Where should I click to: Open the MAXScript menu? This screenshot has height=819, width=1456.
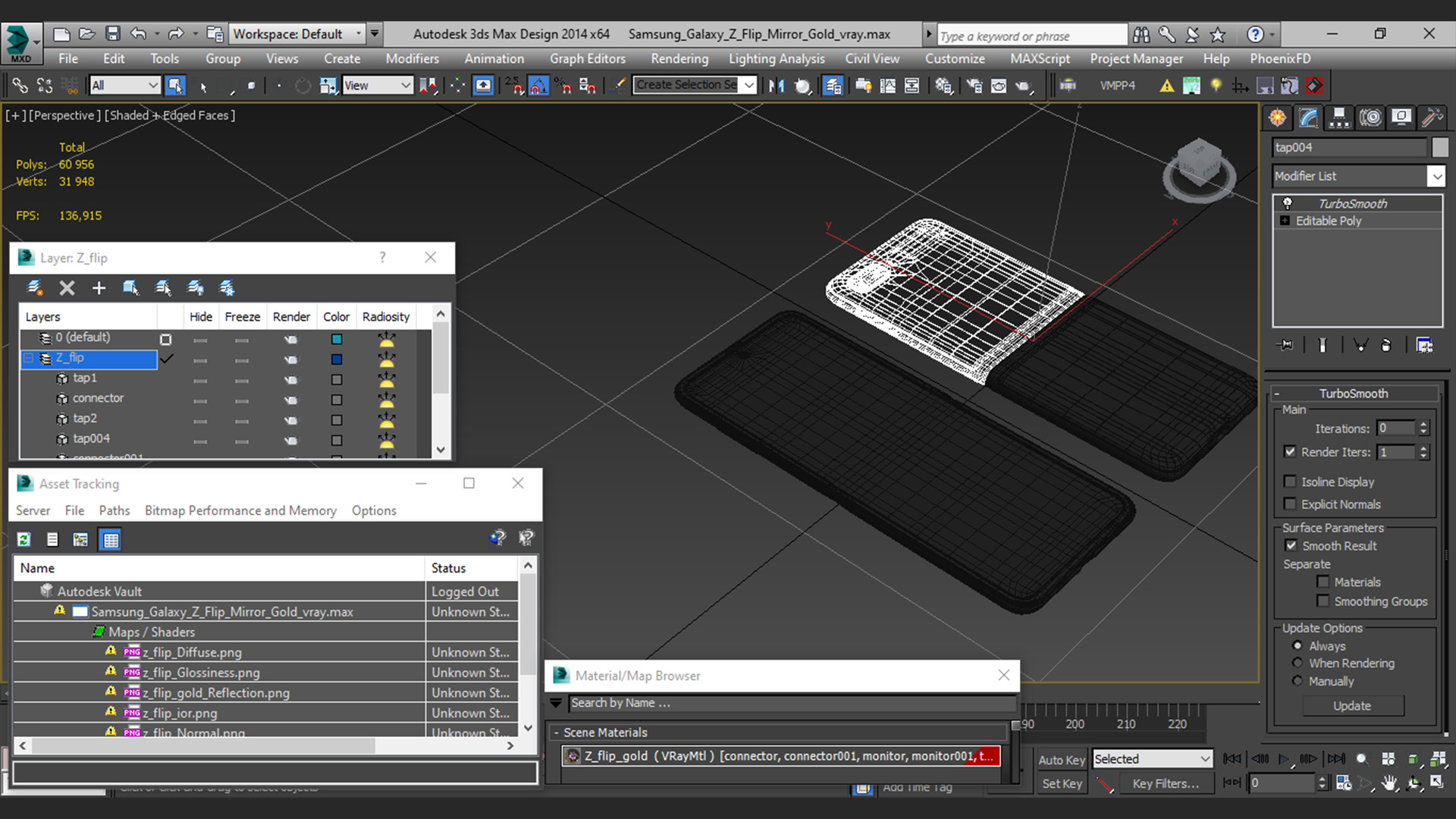coord(1040,58)
